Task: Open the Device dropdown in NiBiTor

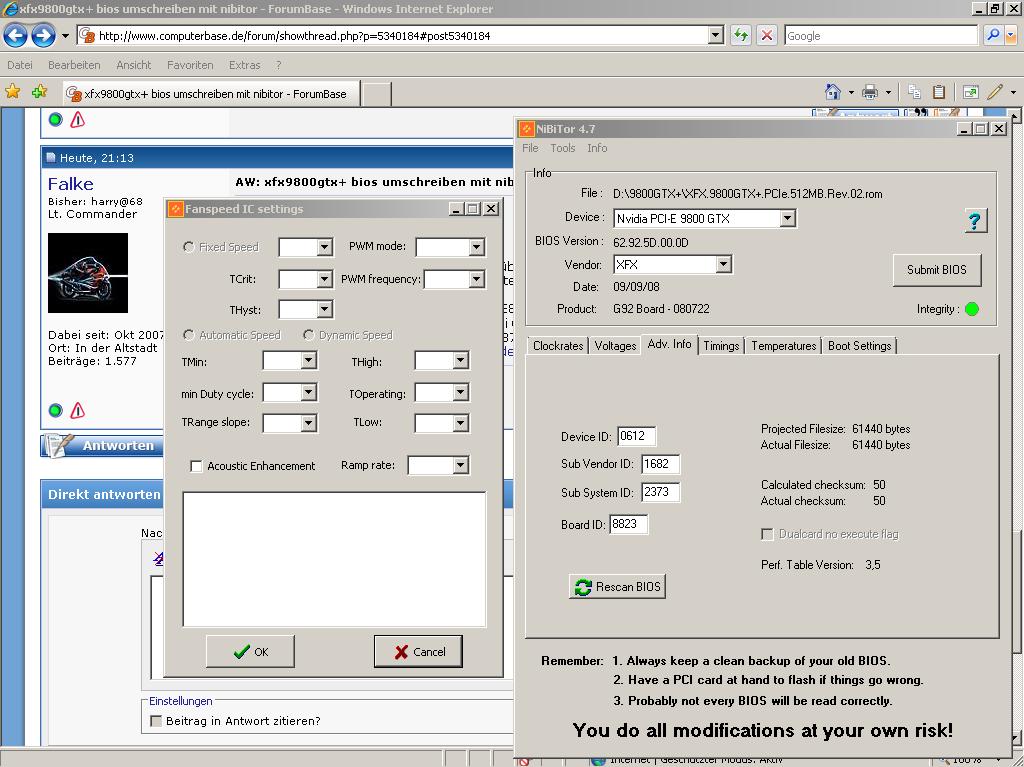Action: pos(788,218)
